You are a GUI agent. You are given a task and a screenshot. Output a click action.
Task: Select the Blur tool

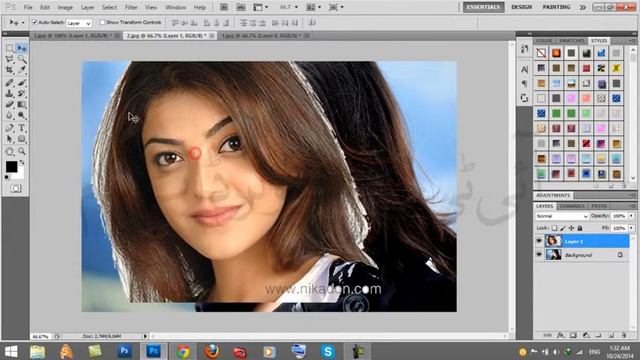coord(9,116)
